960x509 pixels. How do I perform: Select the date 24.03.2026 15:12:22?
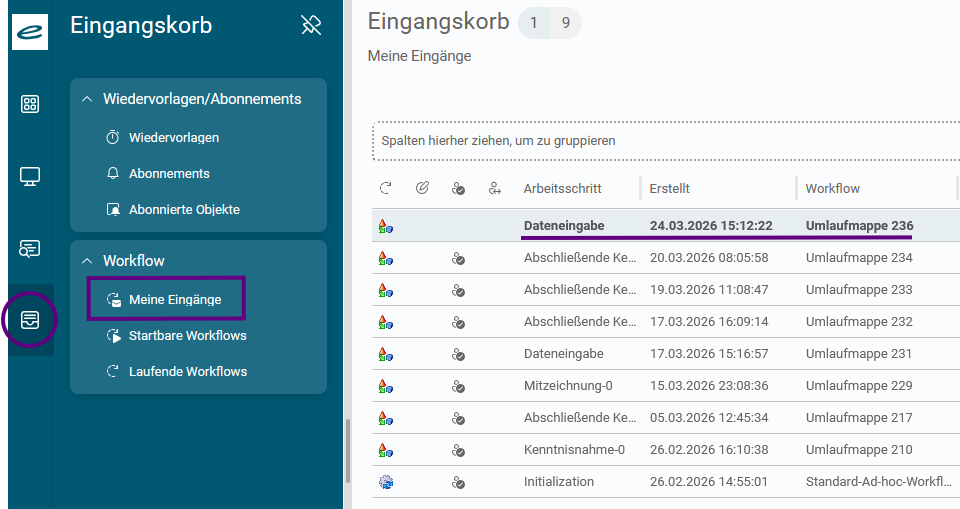(x=711, y=225)
